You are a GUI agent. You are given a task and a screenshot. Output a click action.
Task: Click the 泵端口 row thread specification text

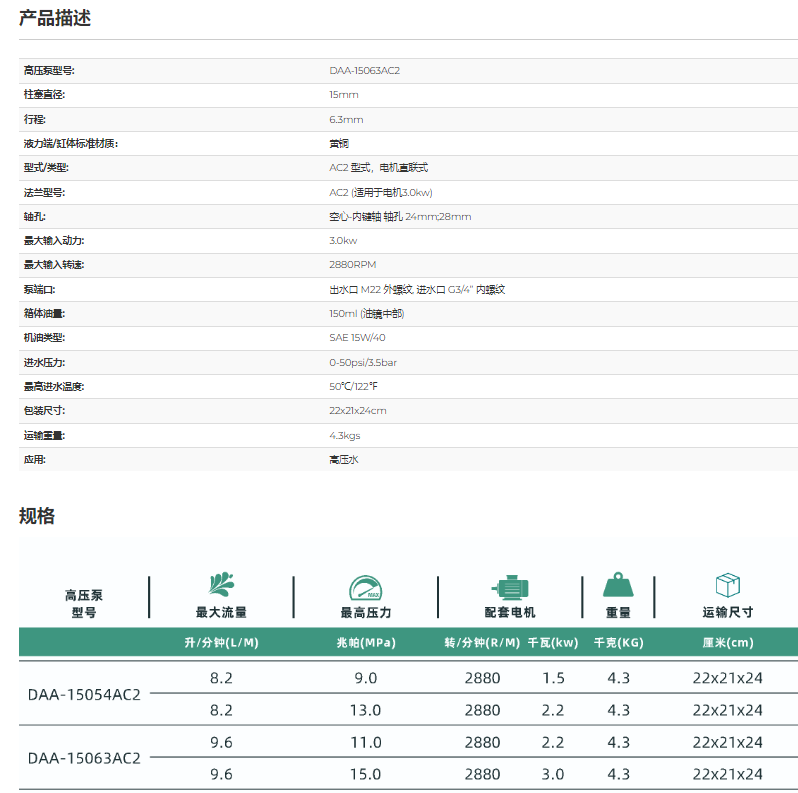(417, 290)
